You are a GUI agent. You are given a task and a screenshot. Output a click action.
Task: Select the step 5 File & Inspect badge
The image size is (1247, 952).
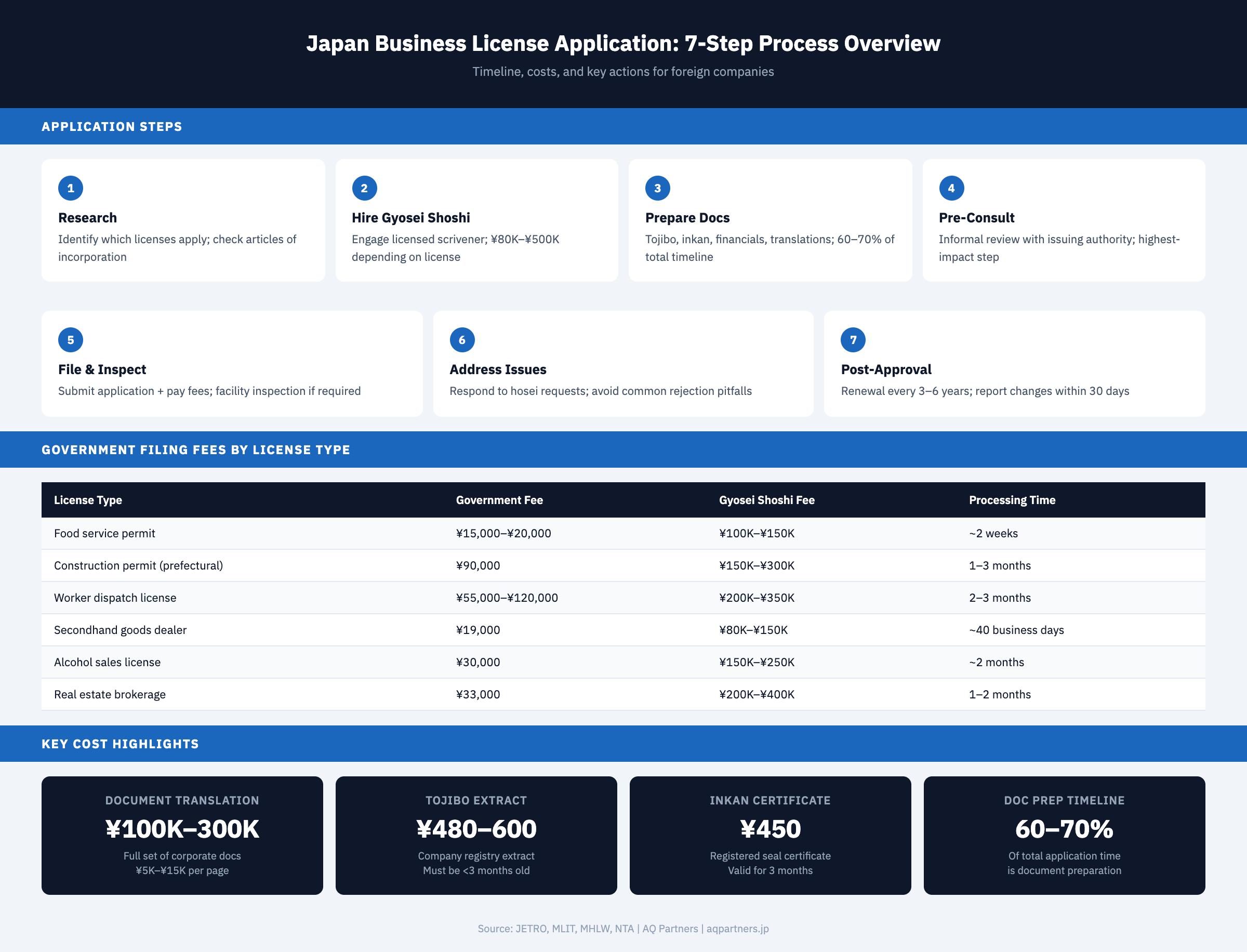point(70,339)
